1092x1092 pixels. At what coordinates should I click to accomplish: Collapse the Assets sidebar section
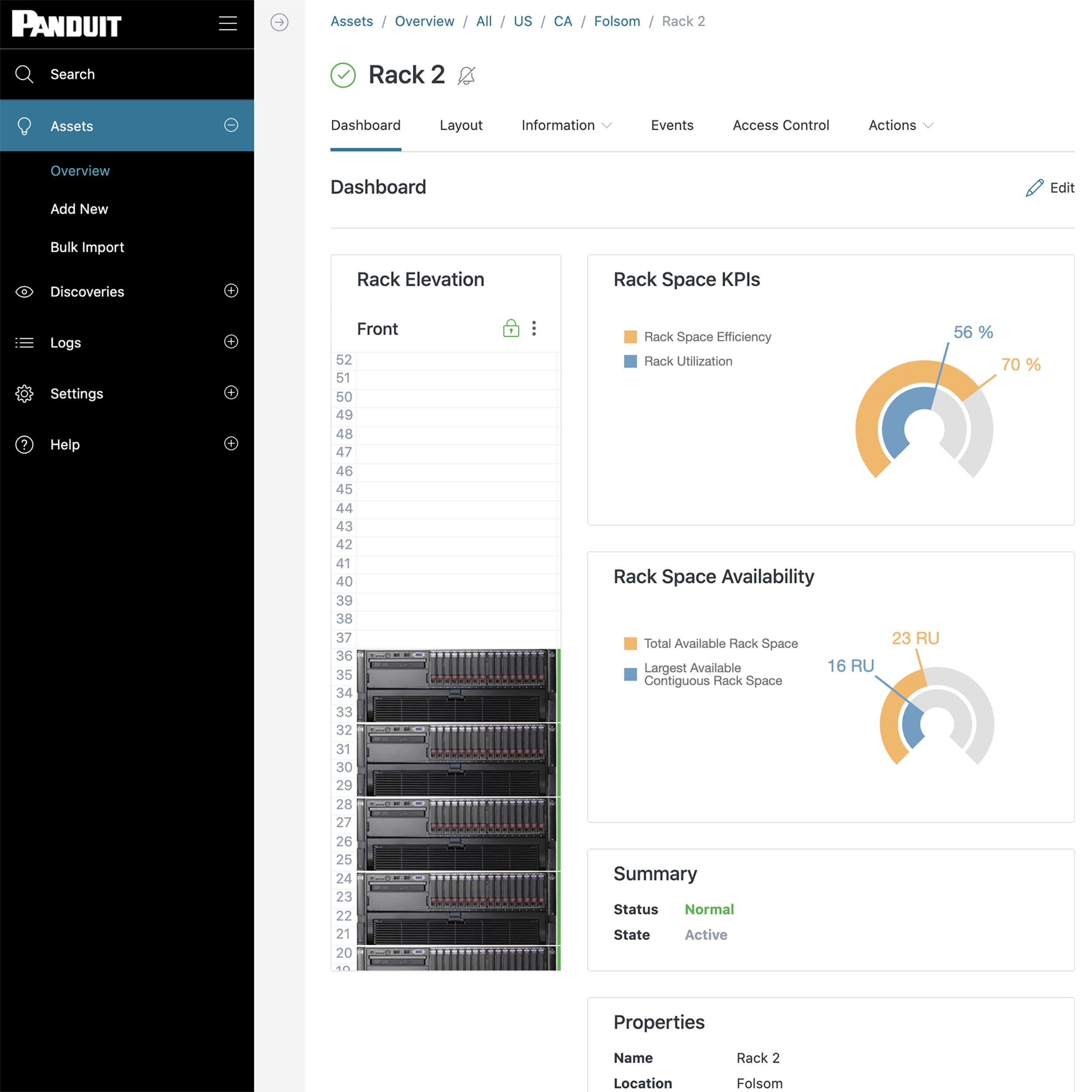click(x=231, y=125)
